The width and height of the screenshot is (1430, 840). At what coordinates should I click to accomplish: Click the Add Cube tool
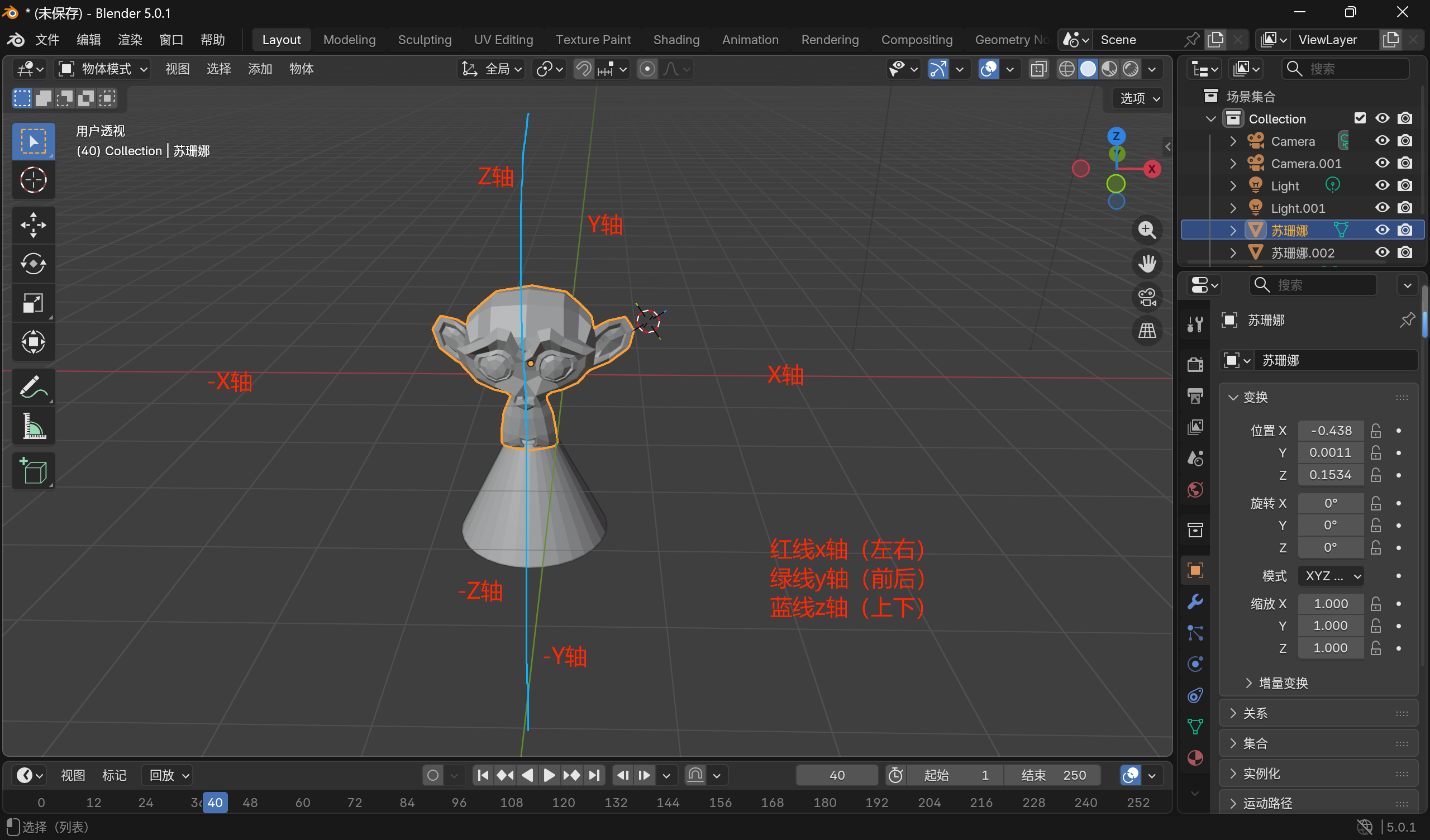click(x=33, y=471)
